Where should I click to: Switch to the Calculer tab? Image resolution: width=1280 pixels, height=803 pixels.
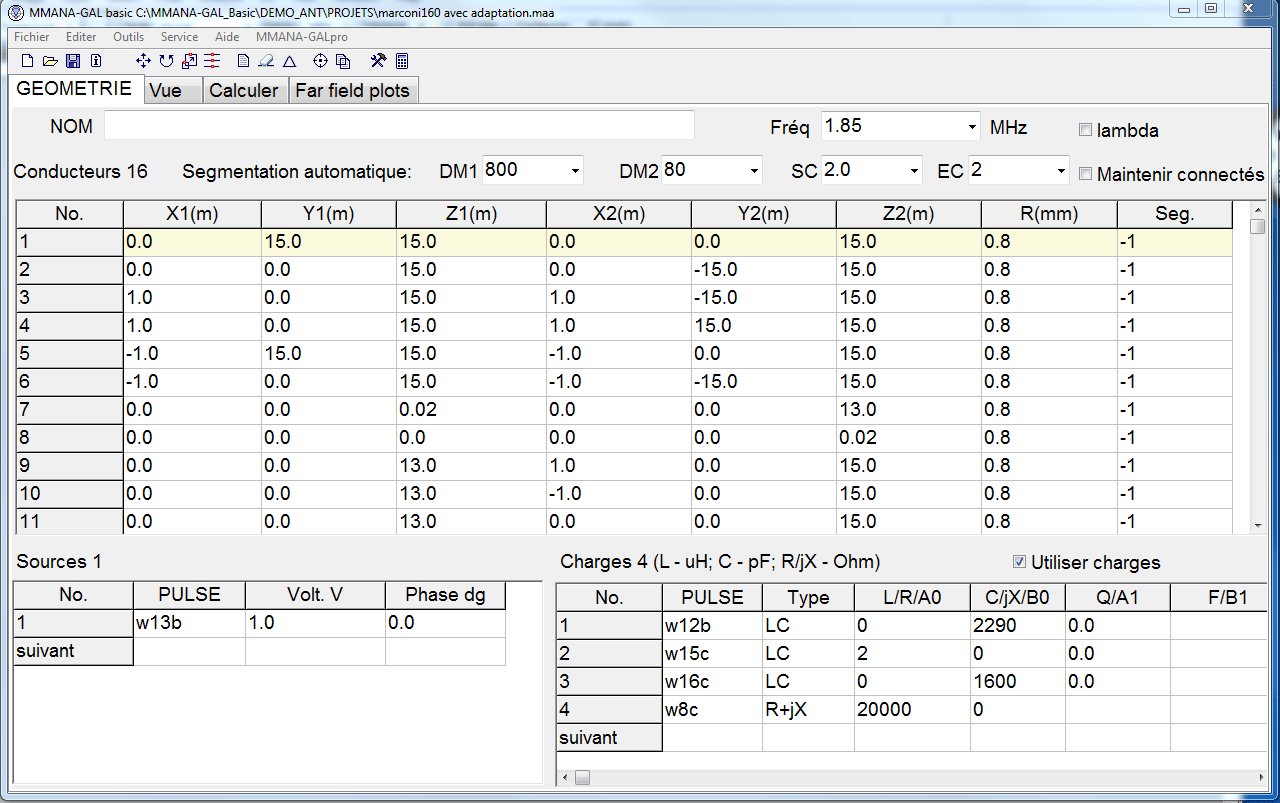pyautogui.click(x=244, y=91)
